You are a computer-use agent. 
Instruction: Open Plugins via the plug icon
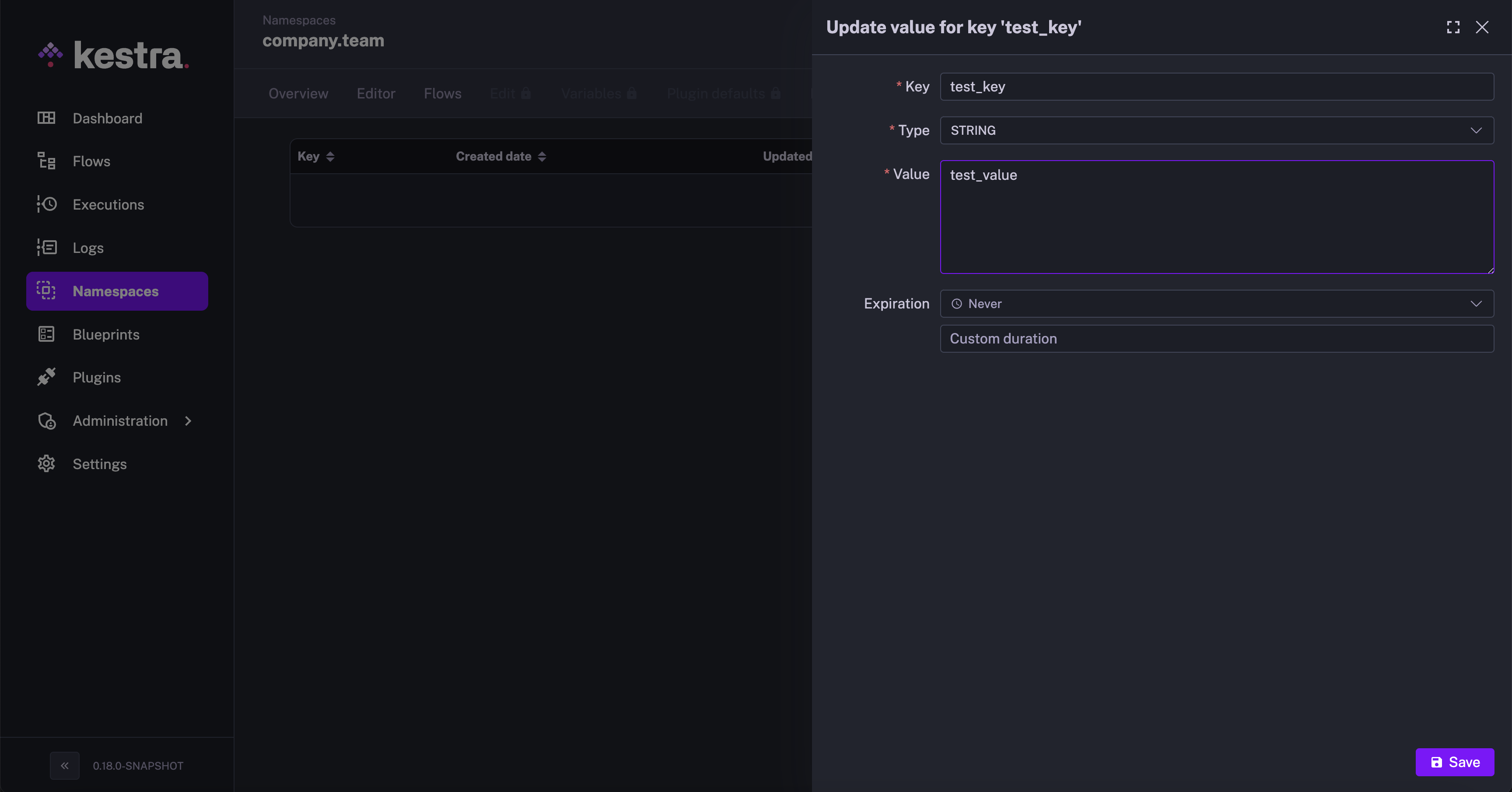tap(46, 377)
